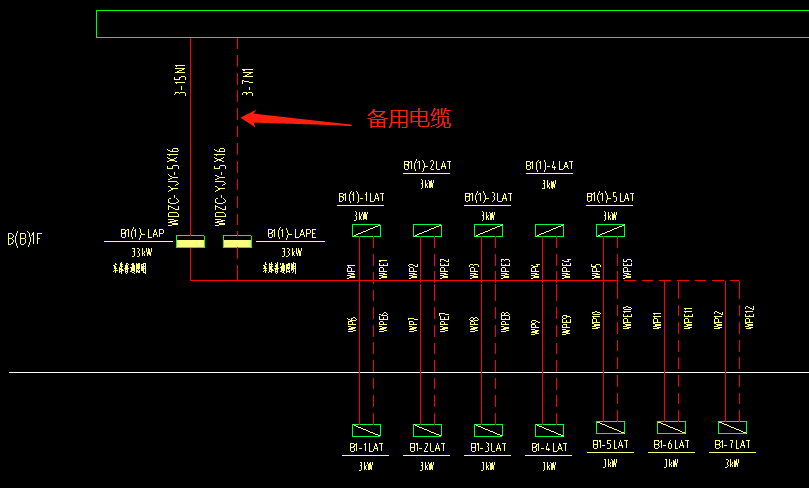Select the WP5 circuit label

tap(596, 271)
